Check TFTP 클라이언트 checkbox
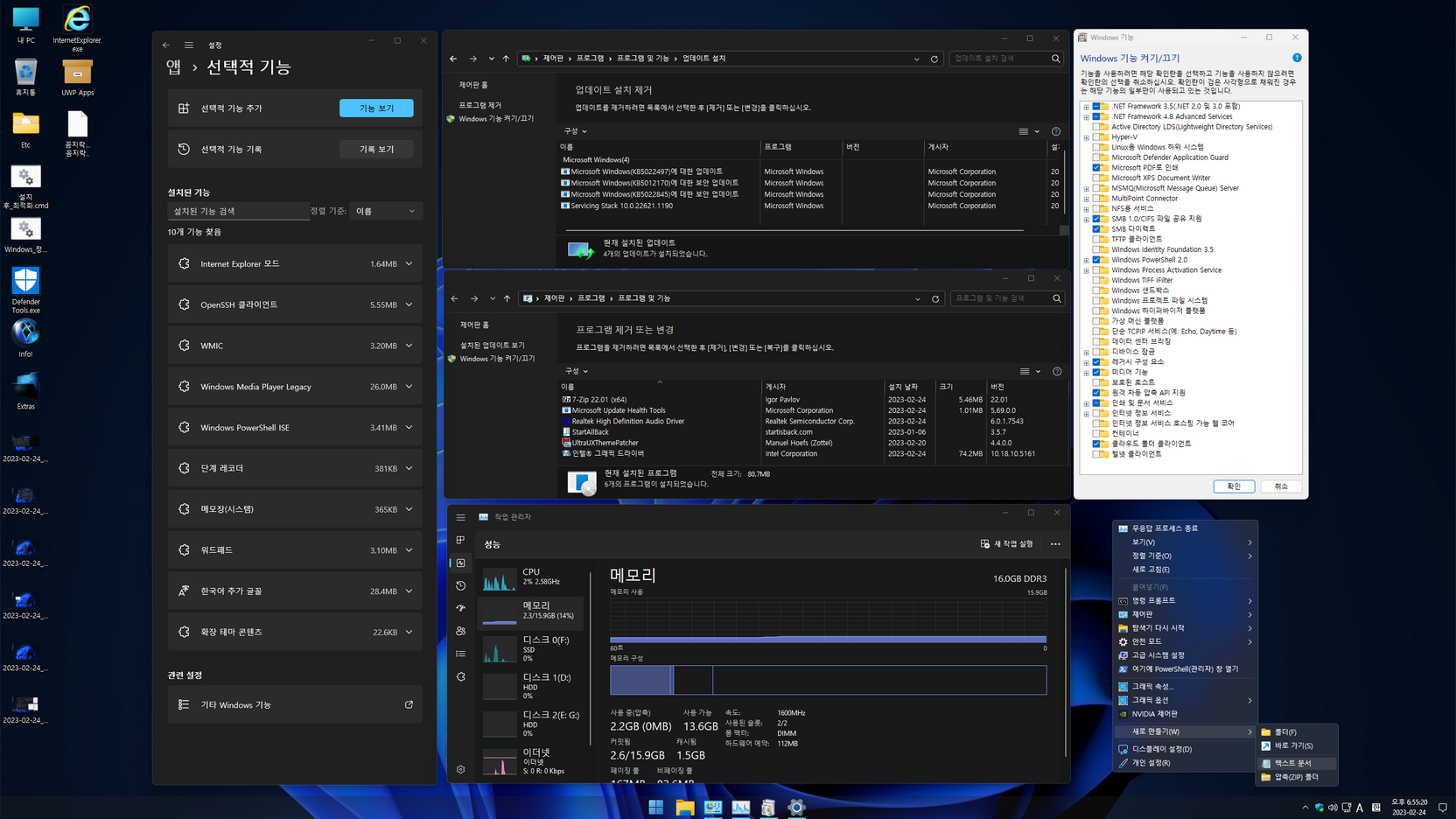The width and height of the screenshot is (1456, 819). point(1095,239)
